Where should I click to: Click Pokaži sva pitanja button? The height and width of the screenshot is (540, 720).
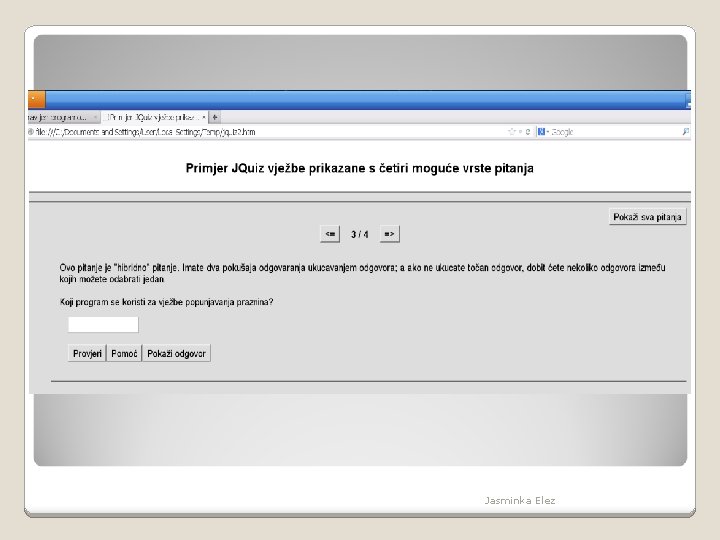[647, 217]
